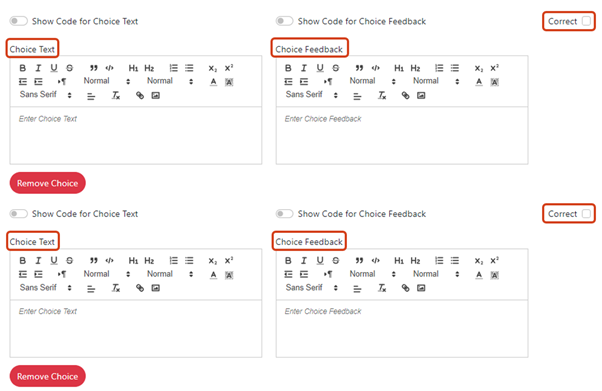This screenshot has height=391, width=602.
Task: Toggle Underline in the bottom Choice Feedback editor
Action: pos(320,261)
